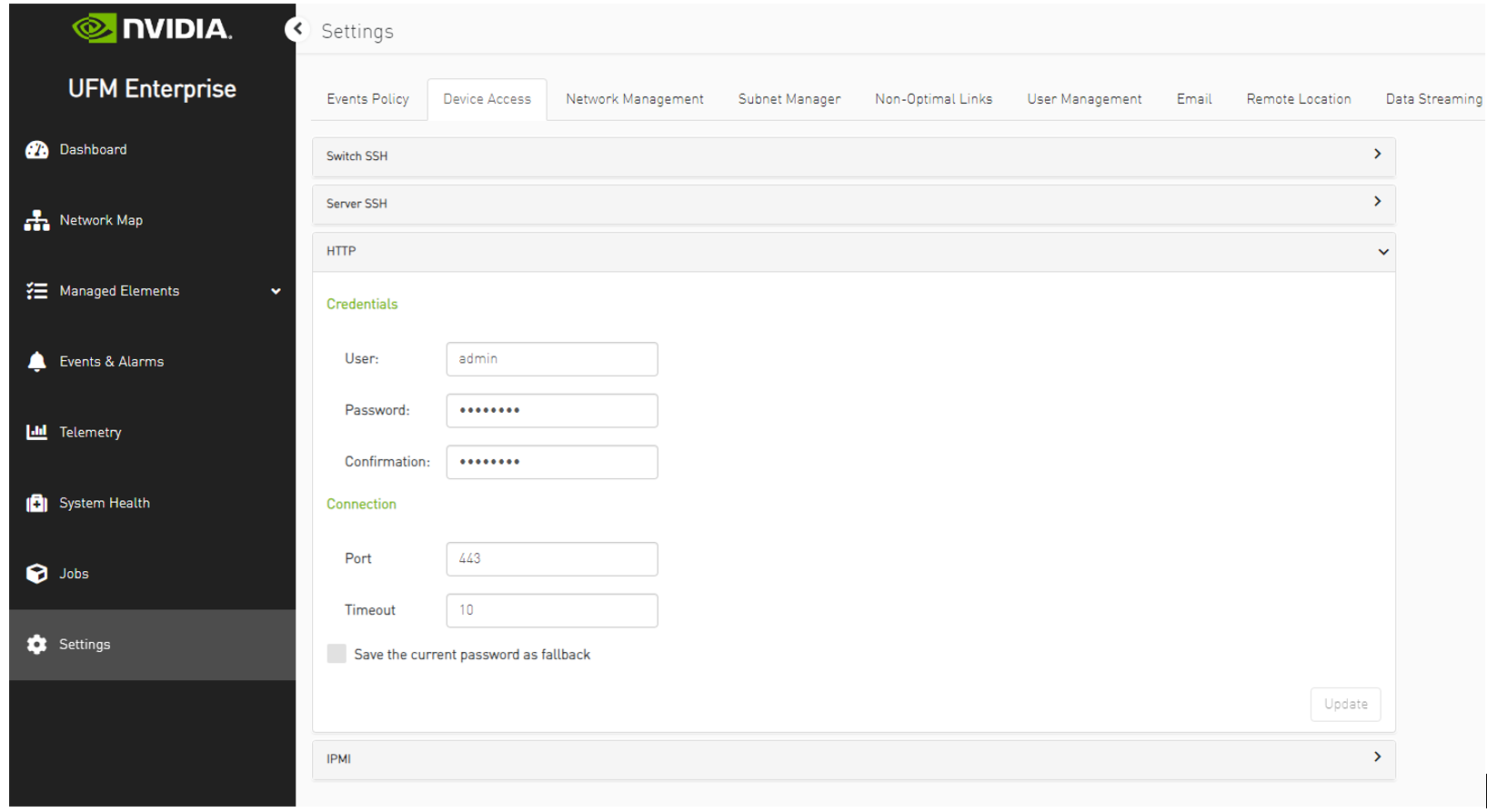The height and width of the screenshot is (812, 1487).
Task: Click the Credentials section heading
Action: coord(362,305)
